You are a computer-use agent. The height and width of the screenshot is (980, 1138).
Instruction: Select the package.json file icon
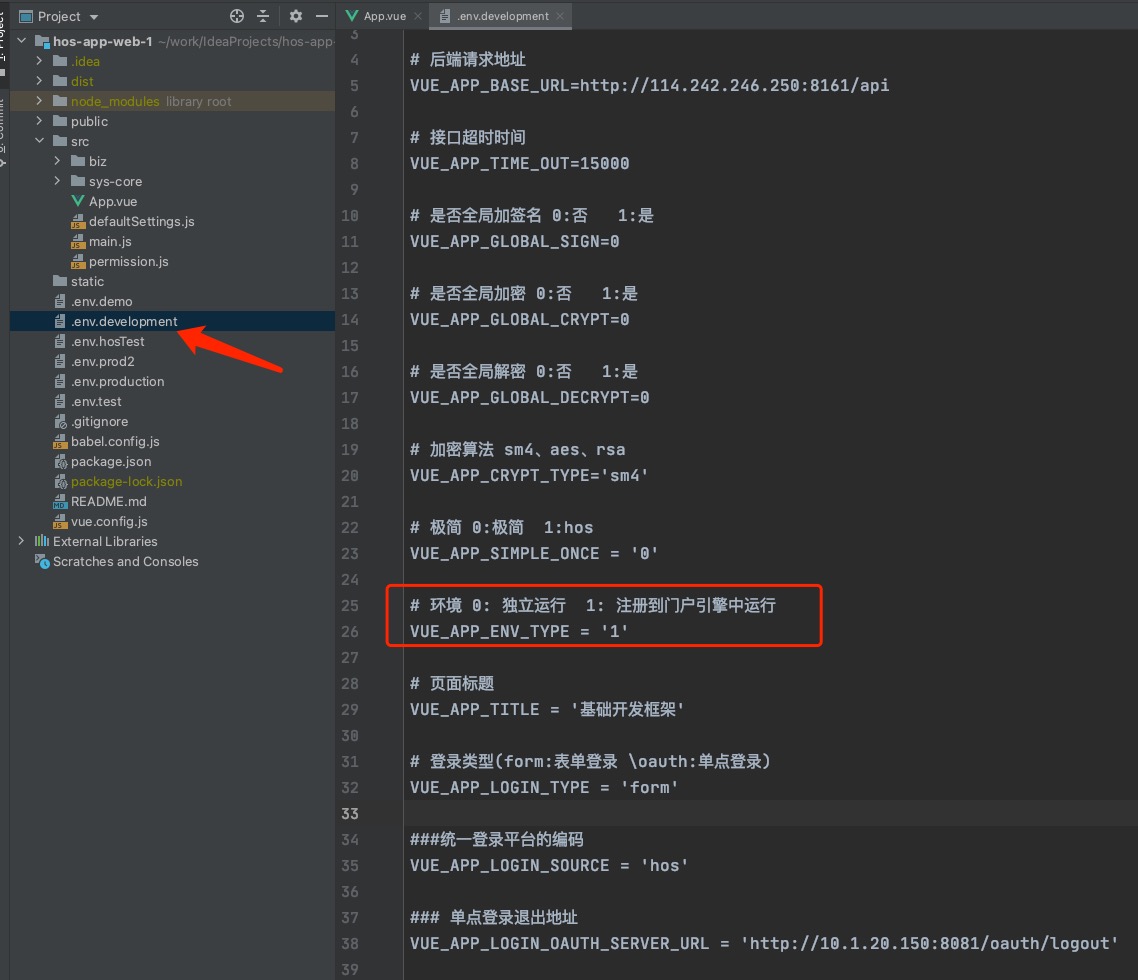(62, 461)
